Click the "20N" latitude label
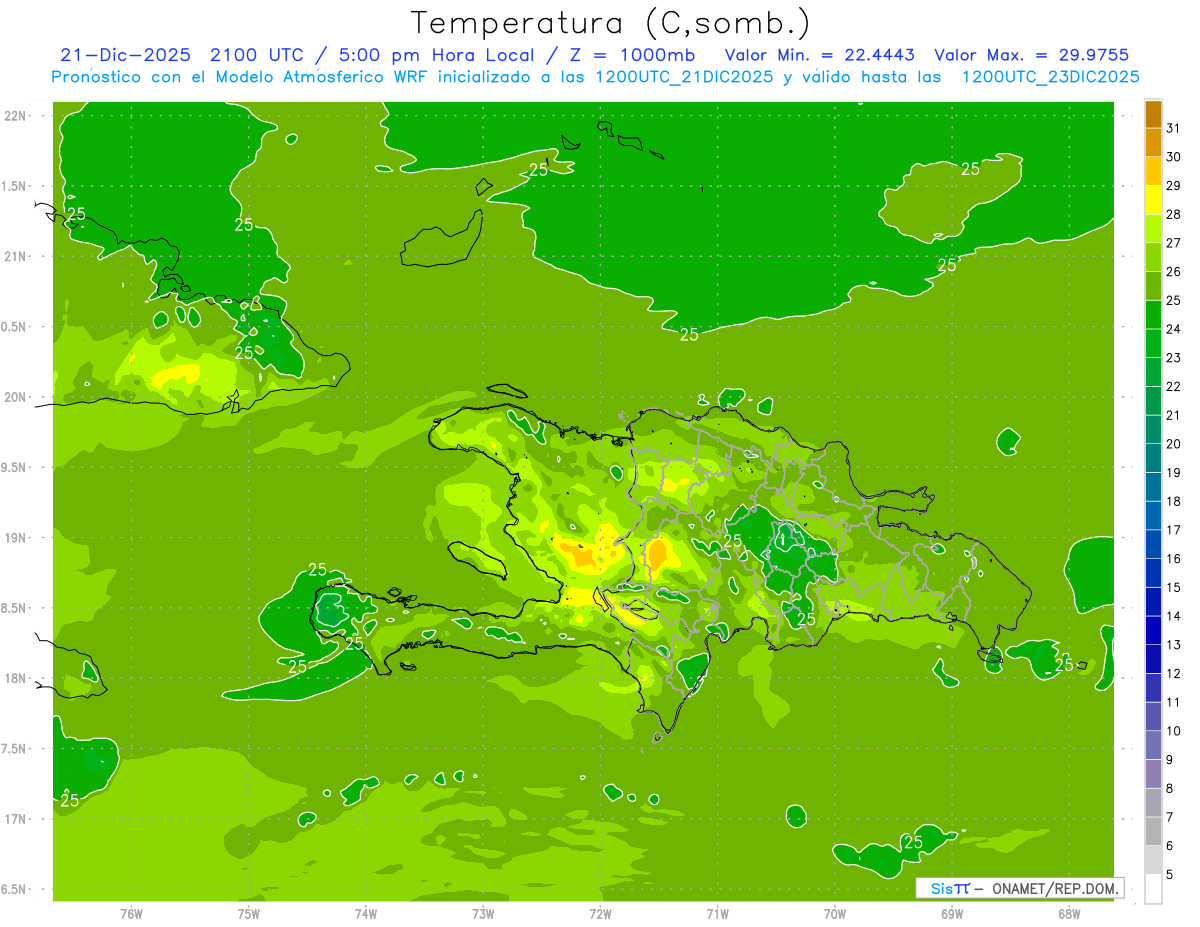Screen dimensions: 1200x927 point(16,397)
